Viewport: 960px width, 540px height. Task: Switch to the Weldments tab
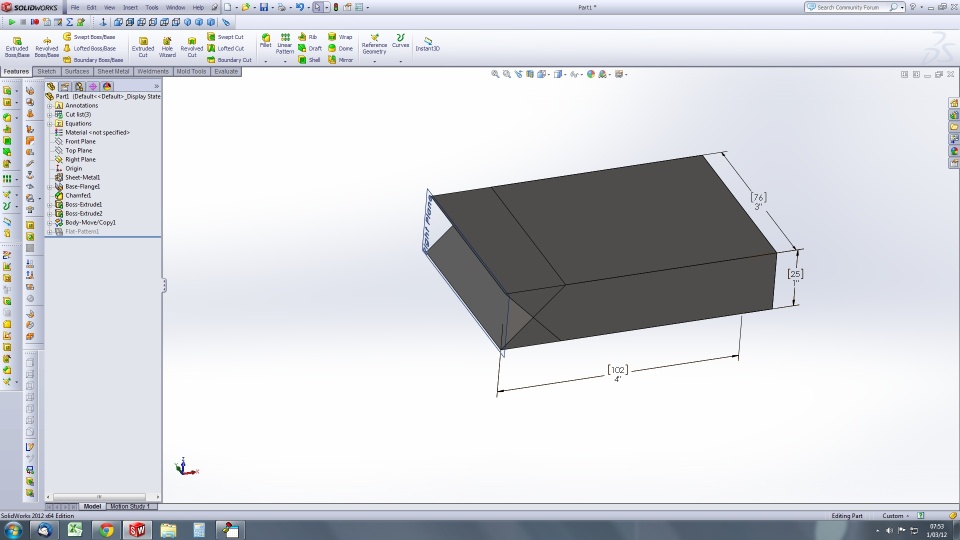pos(152,72)
